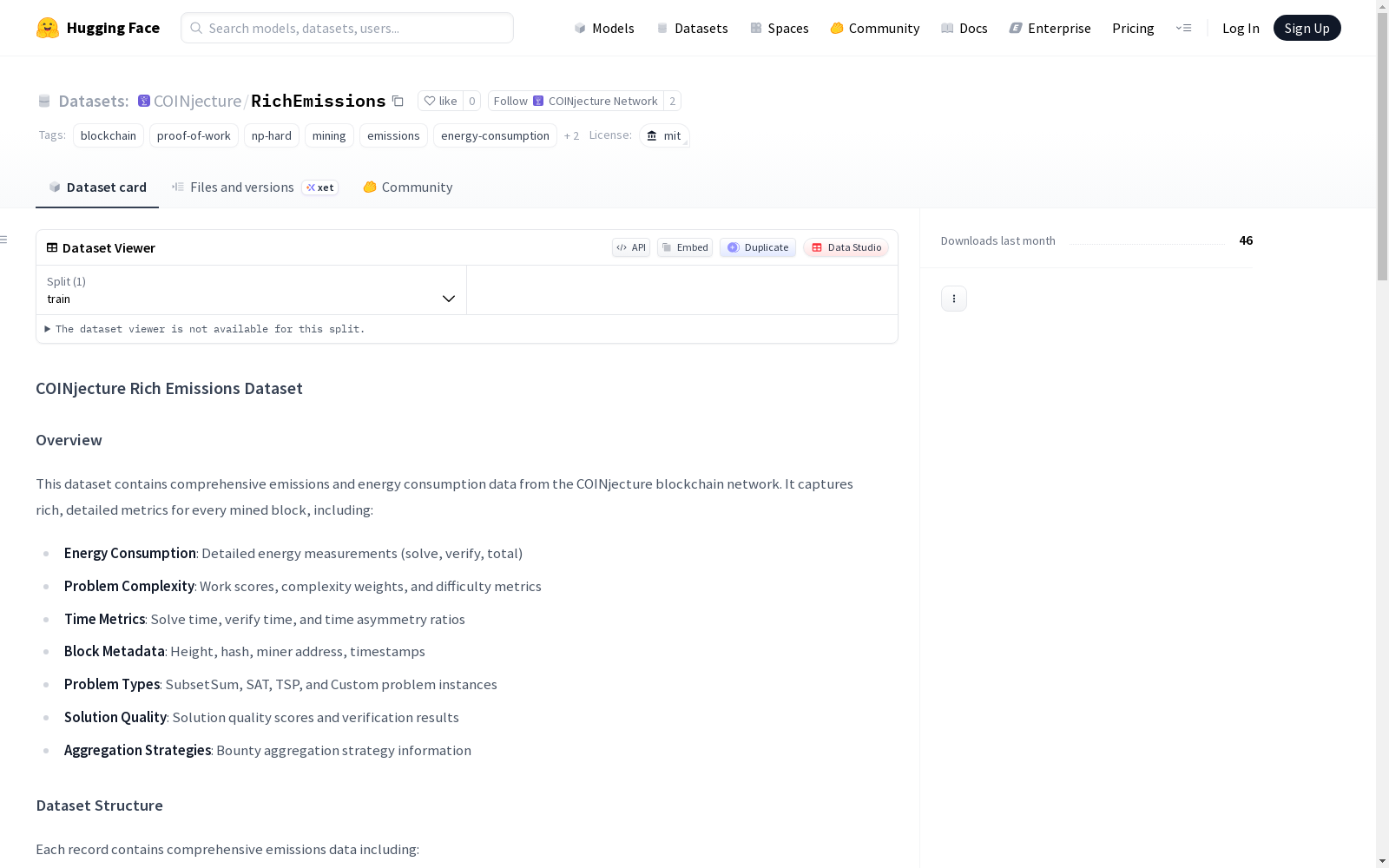The width and height of the screenshot is (1389, 868).
Task: Select the Dataset card tab
Action: [x=97, y=187]
